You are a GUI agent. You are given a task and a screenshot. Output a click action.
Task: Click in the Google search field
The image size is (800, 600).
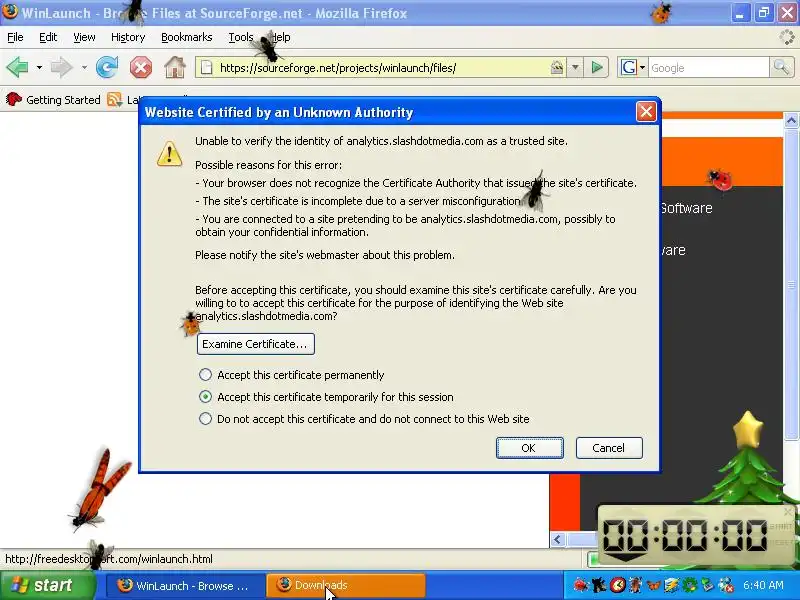tap(708, 67)
